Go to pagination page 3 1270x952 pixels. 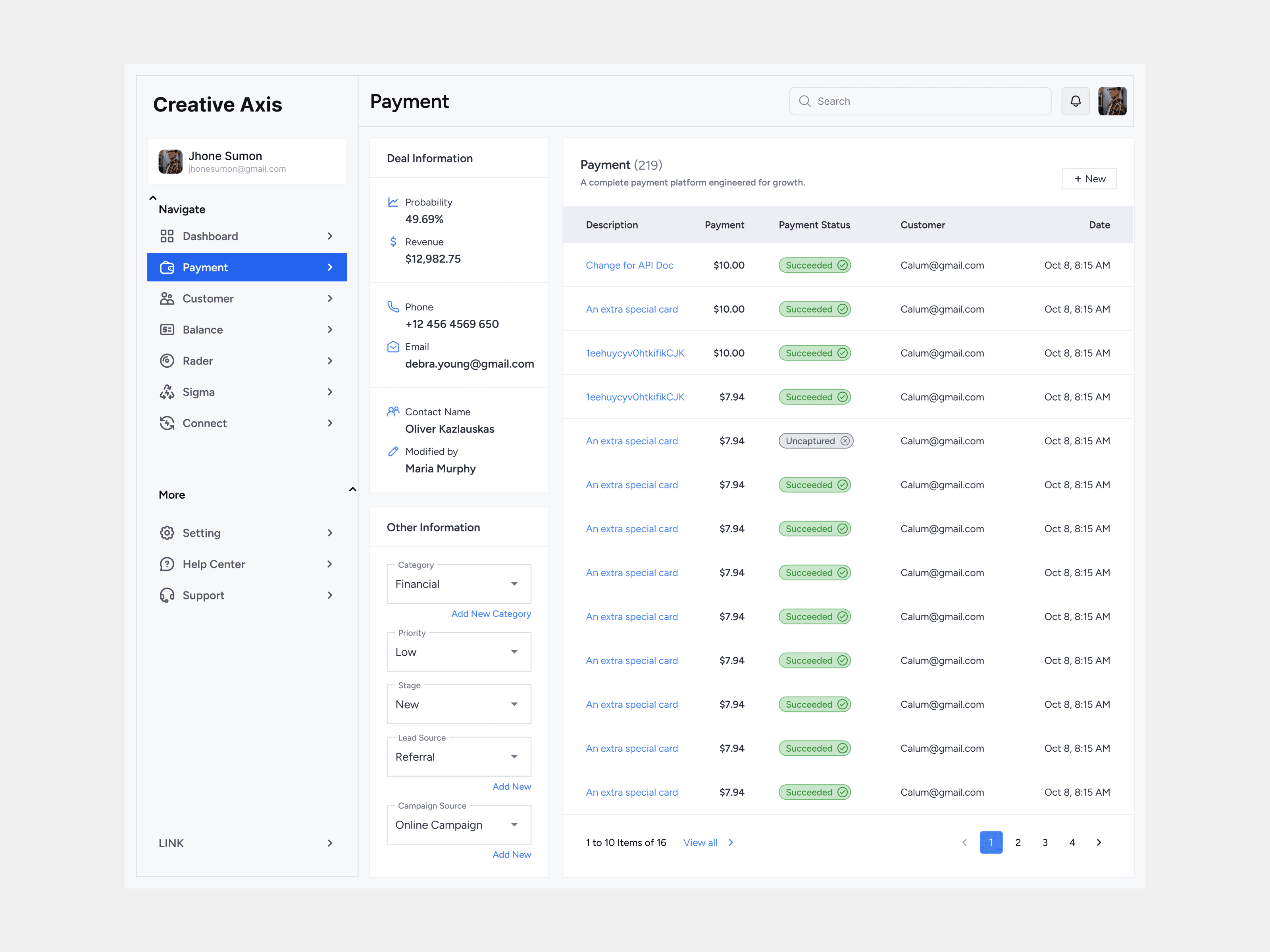1044,843
